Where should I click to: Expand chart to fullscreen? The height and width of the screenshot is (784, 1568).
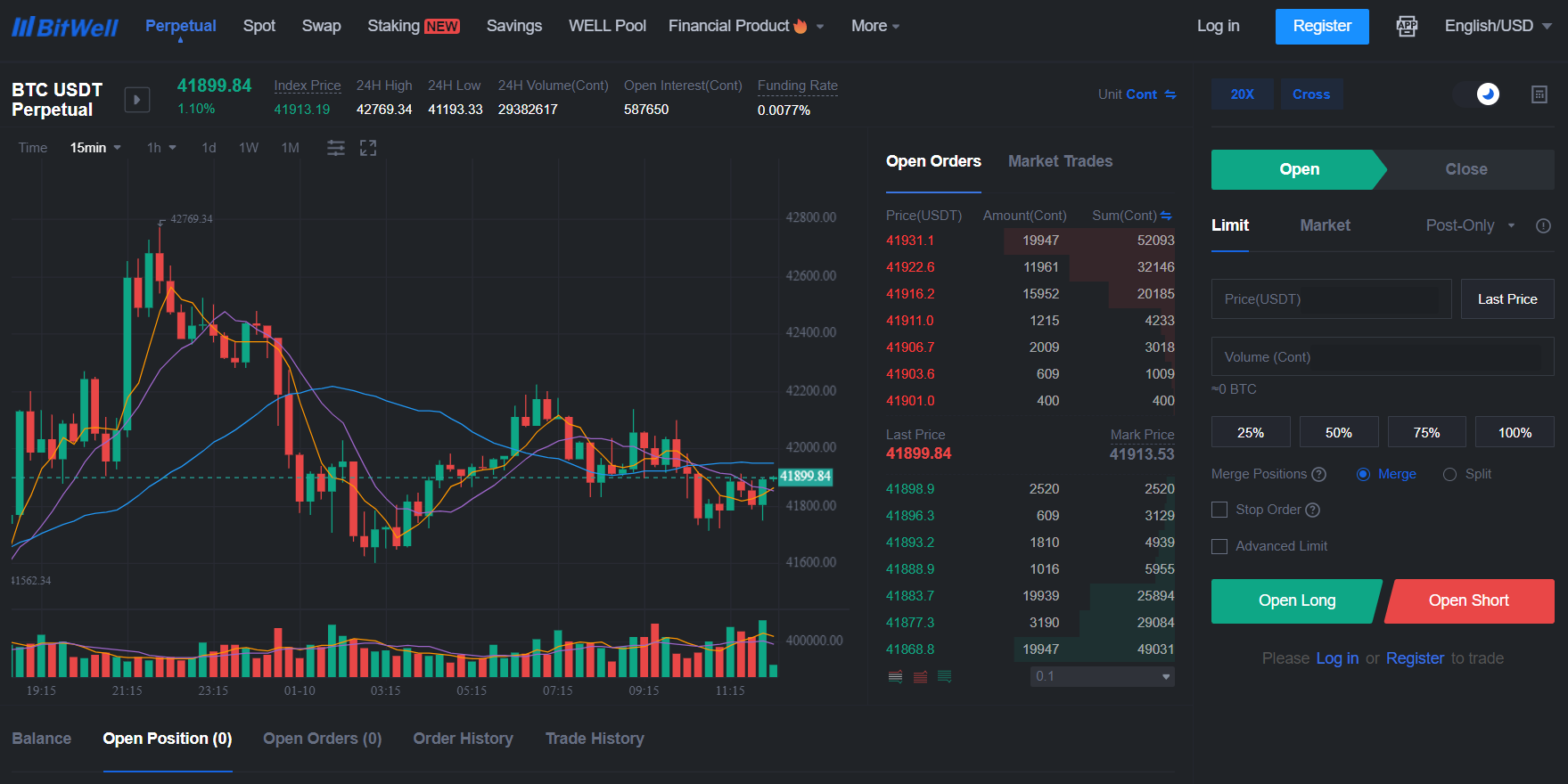(x=368, y=148)
